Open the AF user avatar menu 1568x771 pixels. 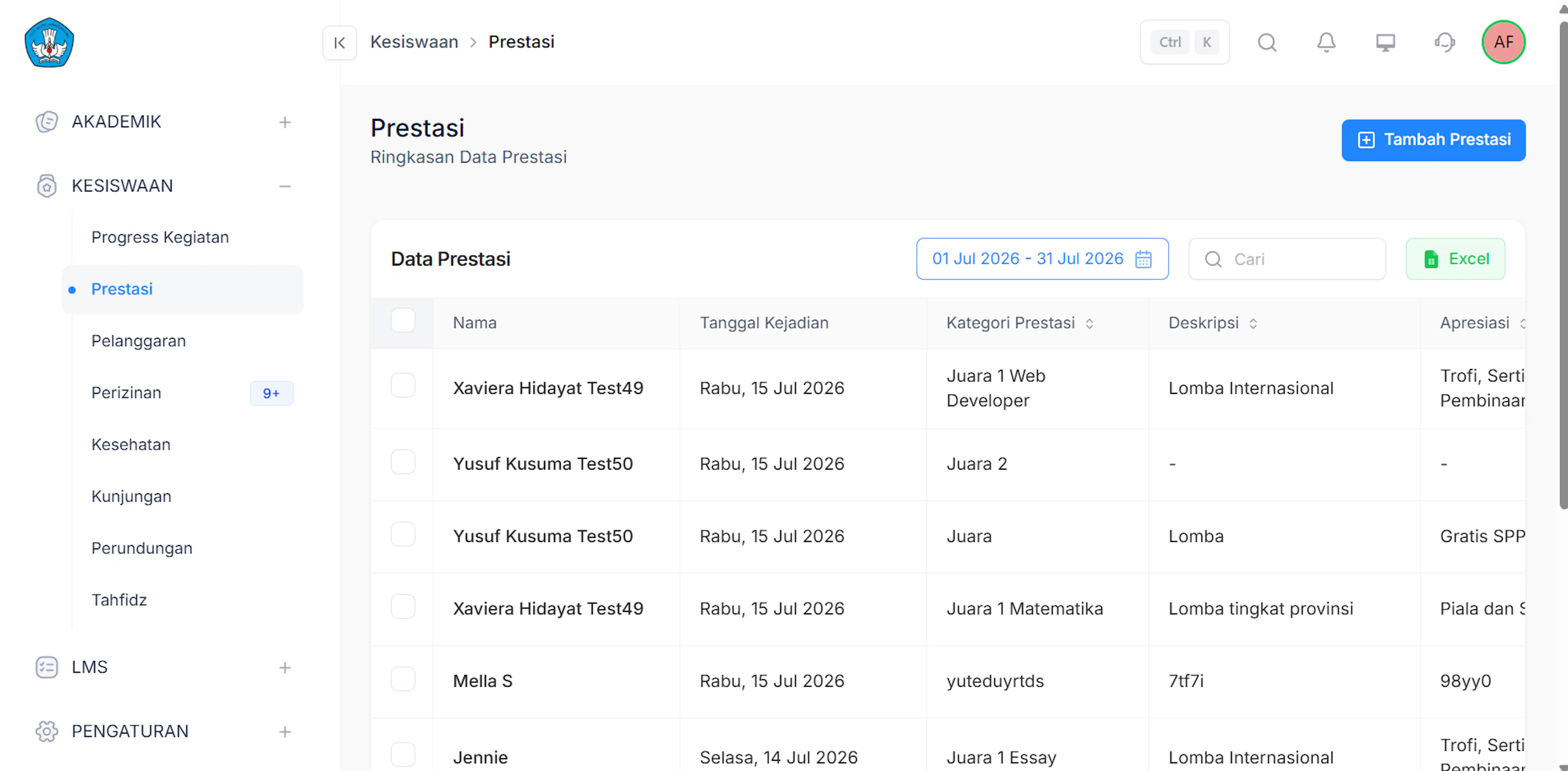pyautogui.click(x=1503, y=42)
